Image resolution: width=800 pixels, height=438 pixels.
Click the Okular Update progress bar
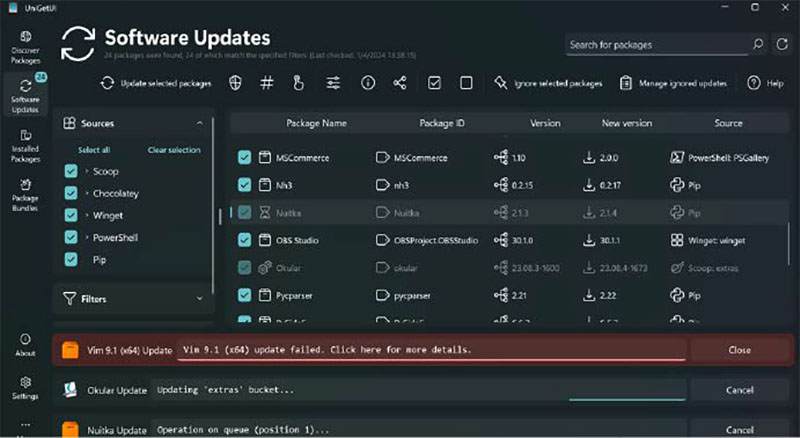[x=627, y=400]
